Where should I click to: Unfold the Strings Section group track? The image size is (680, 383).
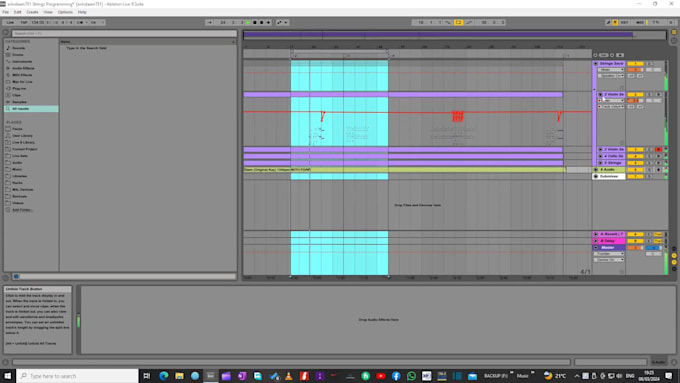[595, 64]
